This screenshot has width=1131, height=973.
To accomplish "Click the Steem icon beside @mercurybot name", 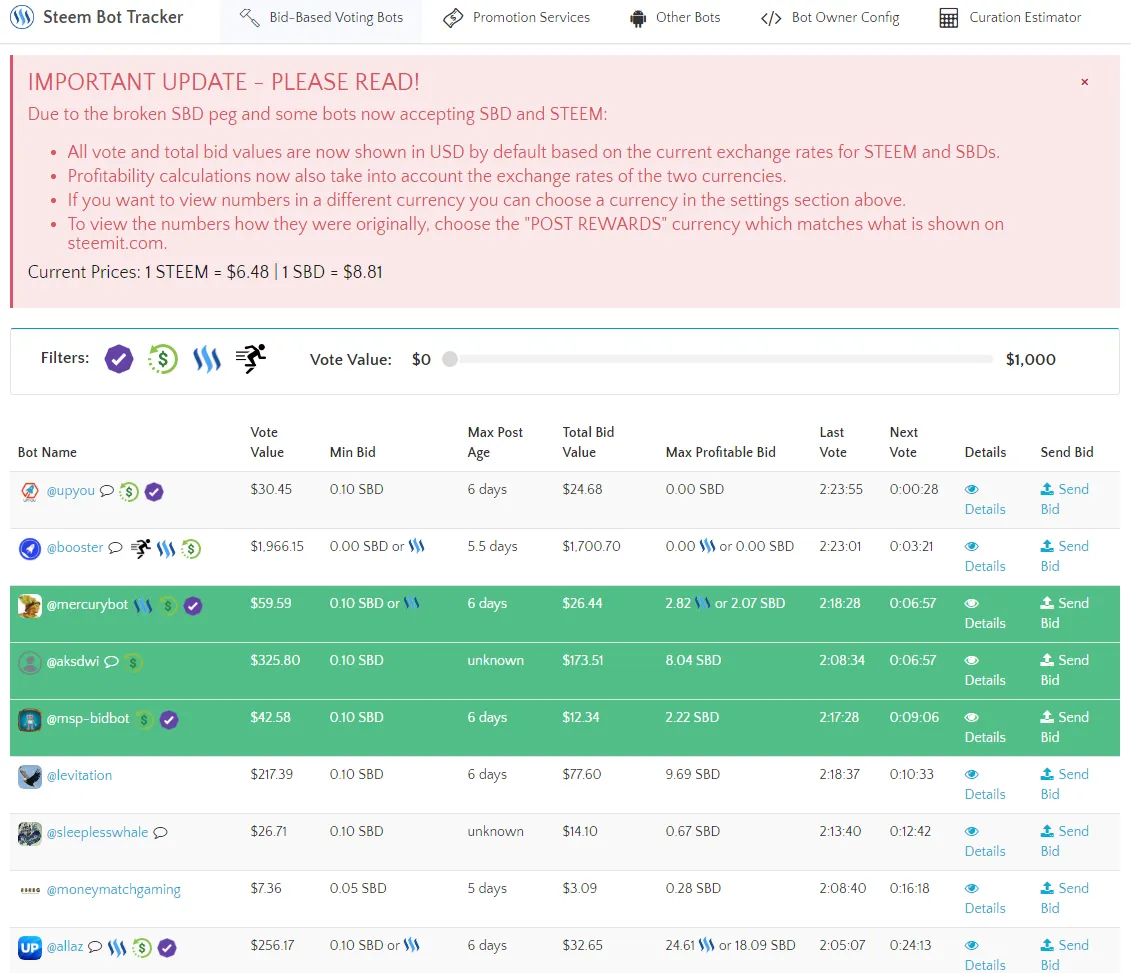I will coord(143,606).
